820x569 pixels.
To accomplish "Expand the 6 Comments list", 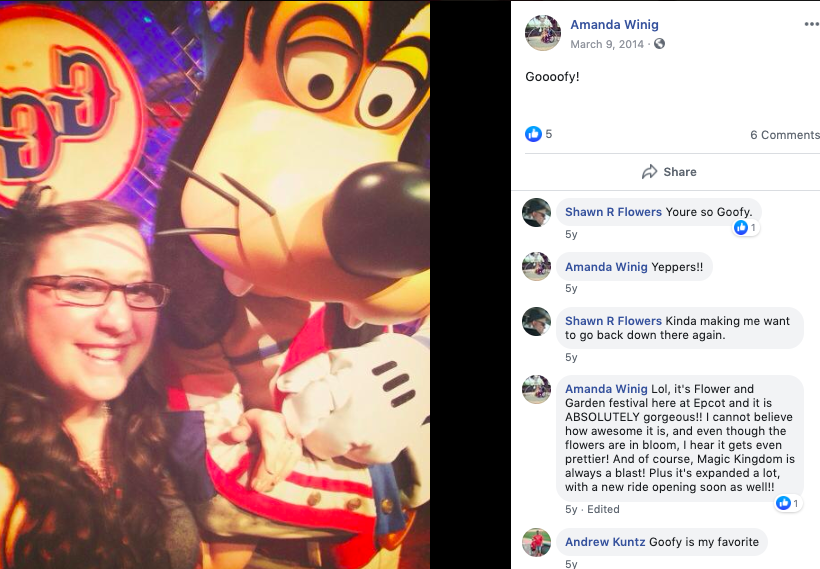I will pyautogui.click(x=785, y=135).
